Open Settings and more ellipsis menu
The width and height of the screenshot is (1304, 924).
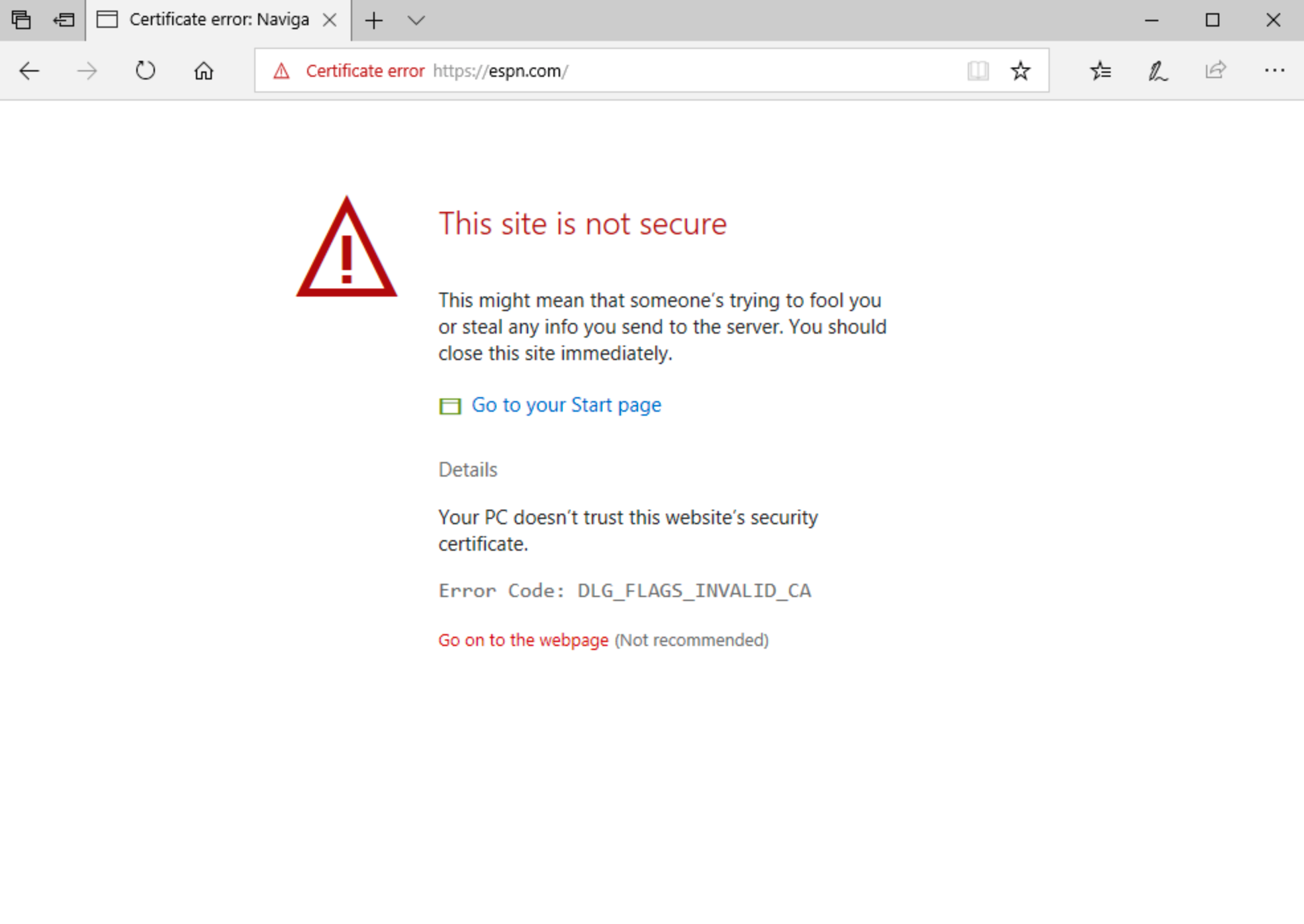[x=1274, y=70]
